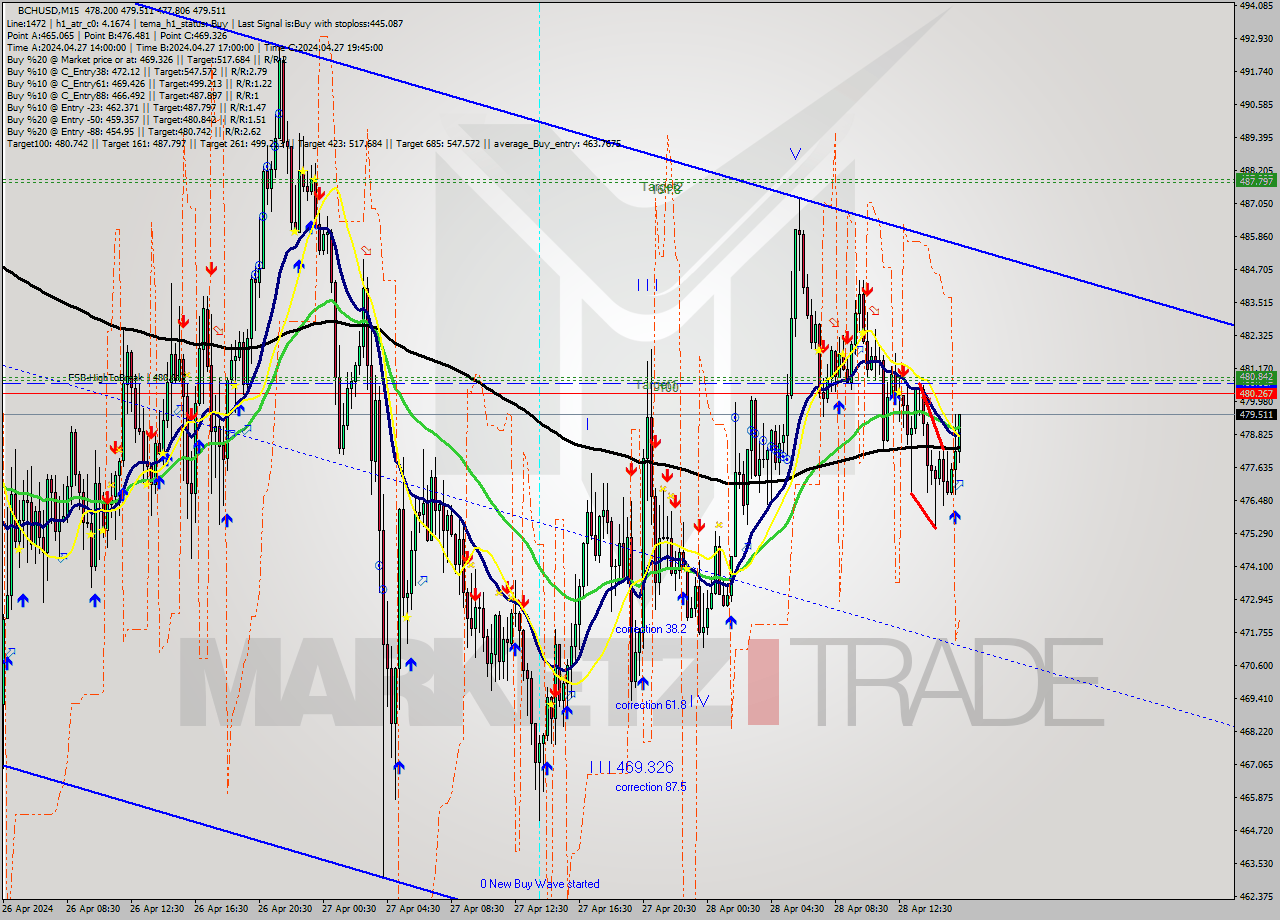
Task: Click the 'correction 61.8' label
Action: click(x=651, y=705)
